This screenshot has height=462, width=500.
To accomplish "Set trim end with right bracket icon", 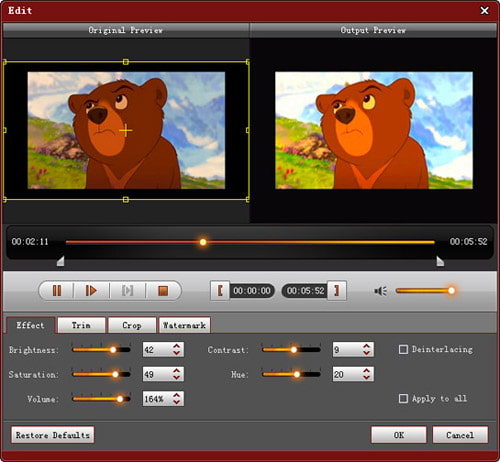I will pyautogui.click(x=337, y=291).
